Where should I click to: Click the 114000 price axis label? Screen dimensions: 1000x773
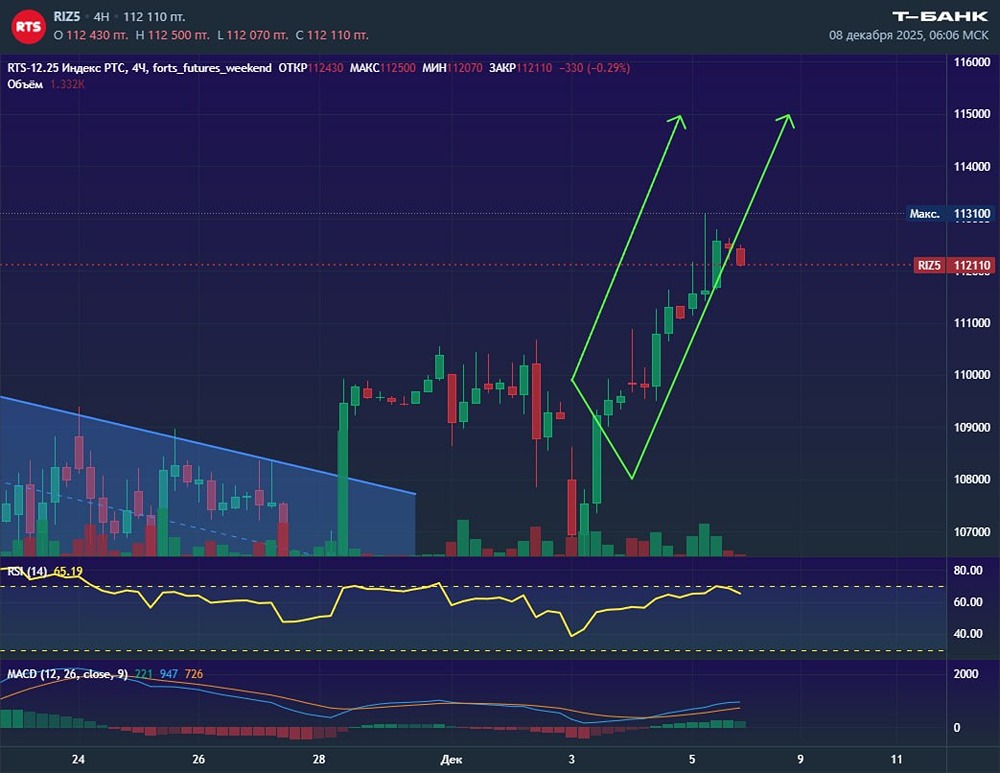click(x=972, y=166)
